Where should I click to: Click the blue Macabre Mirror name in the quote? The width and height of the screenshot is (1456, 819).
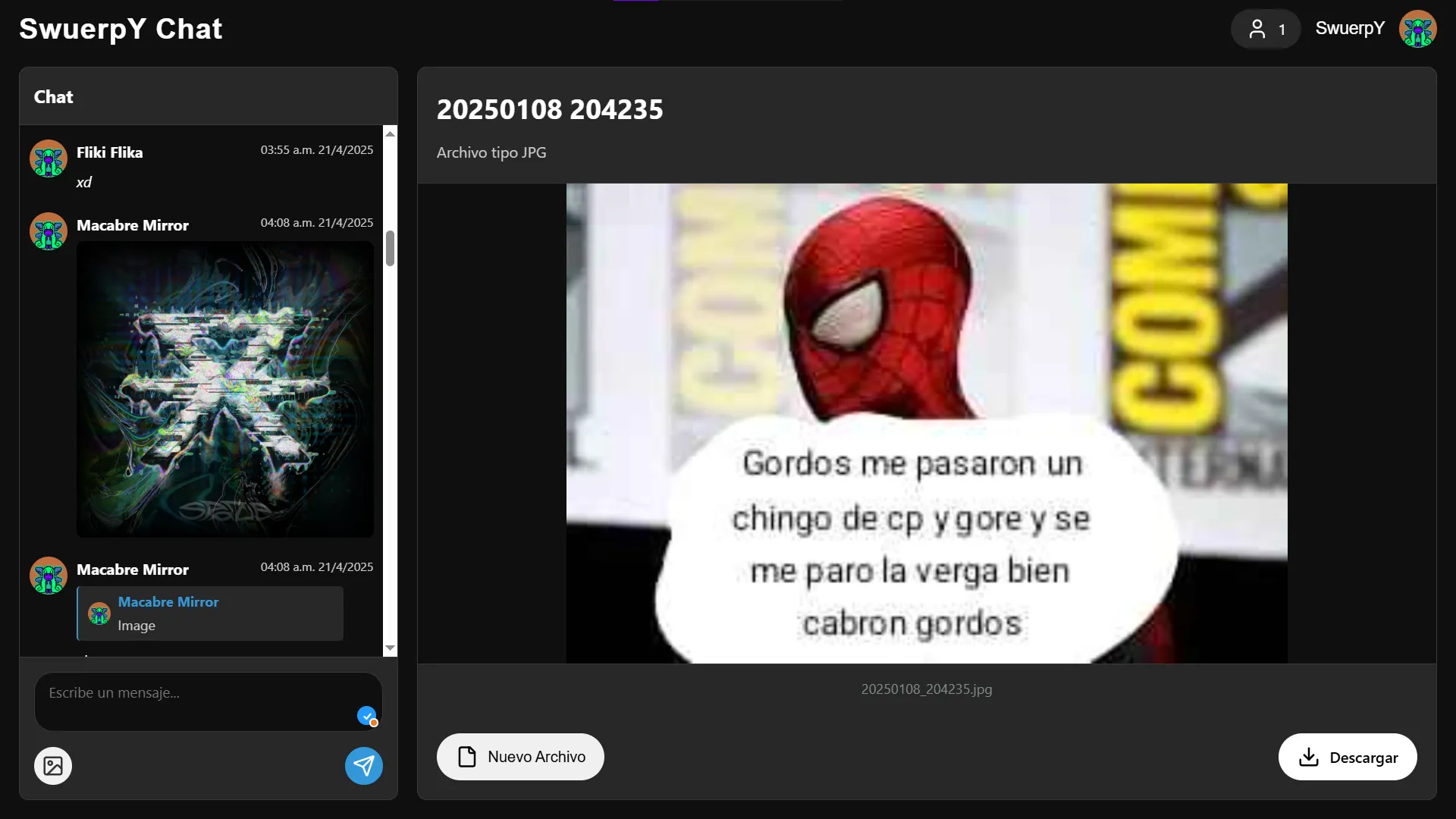tap(168, 602)
